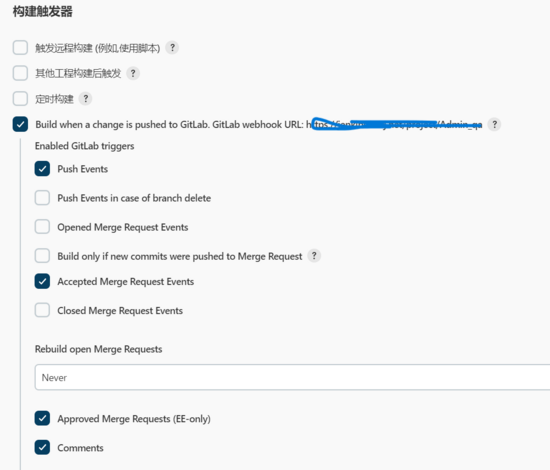Viewport: 550px width, 470px height.
Task: Uncheck Build when a change is pushed to GitLab
Action: (20, 124)
